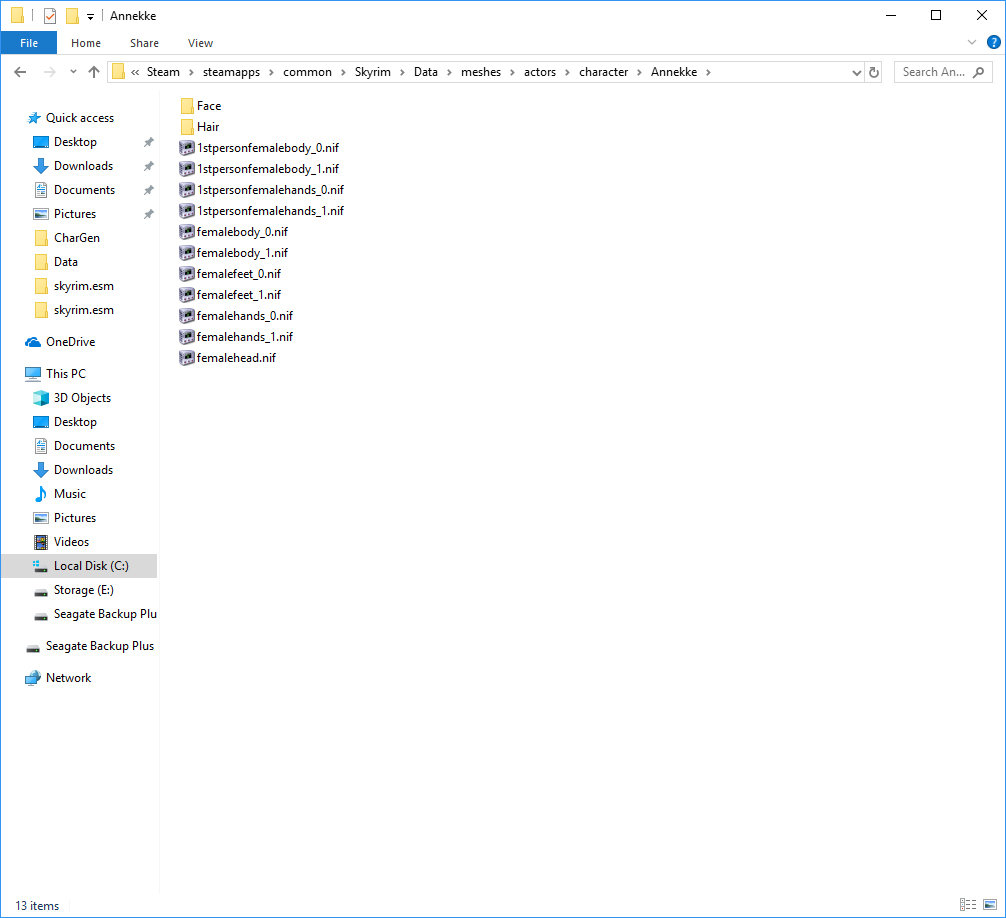The width and height of the screenshot is (1006, 918).
Task: Open Seagate Backup Plus under Network section
Action: [x=90, y=647]
